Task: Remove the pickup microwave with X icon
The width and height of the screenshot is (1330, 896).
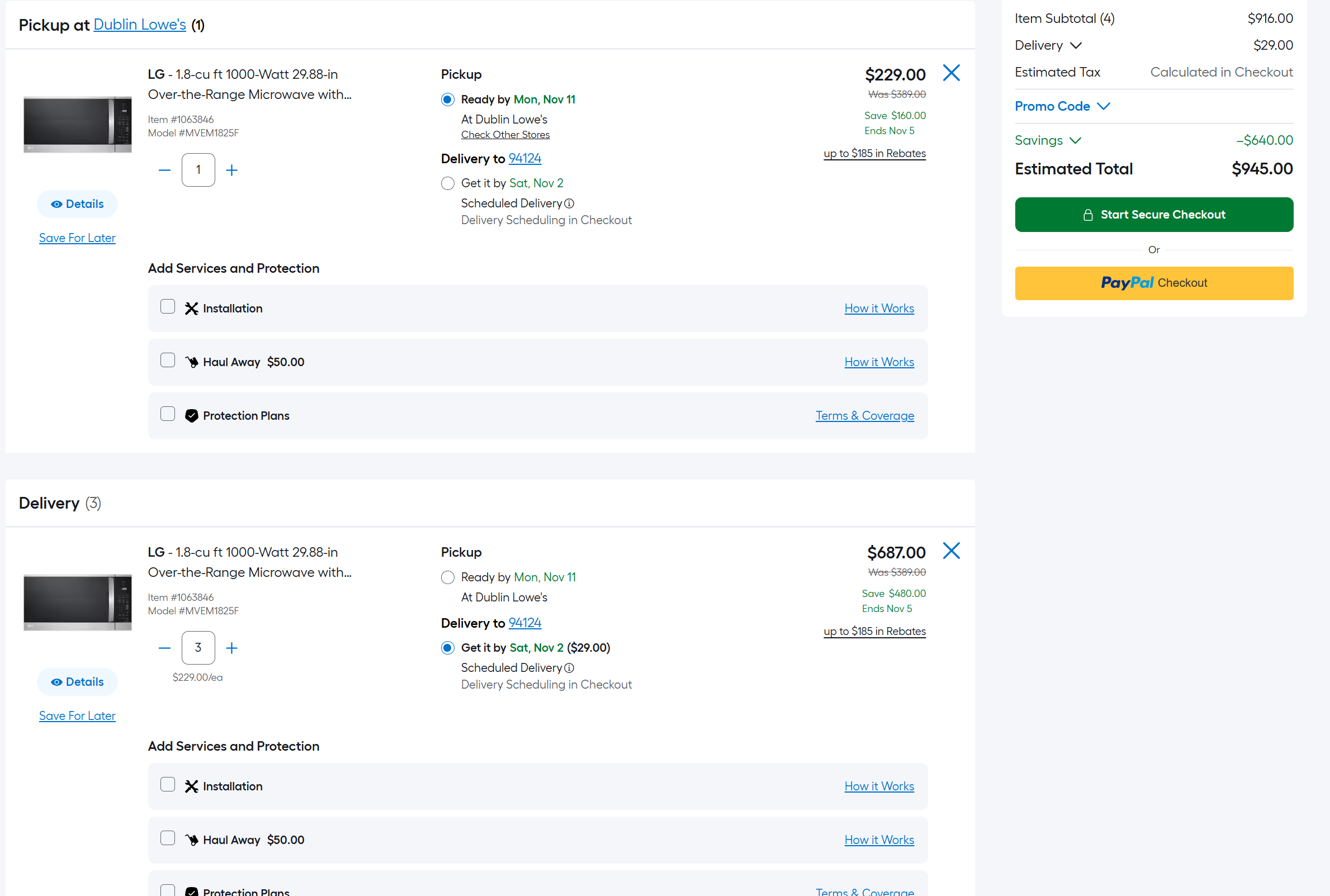Action: pyautogui.click(x=951, y=73)
